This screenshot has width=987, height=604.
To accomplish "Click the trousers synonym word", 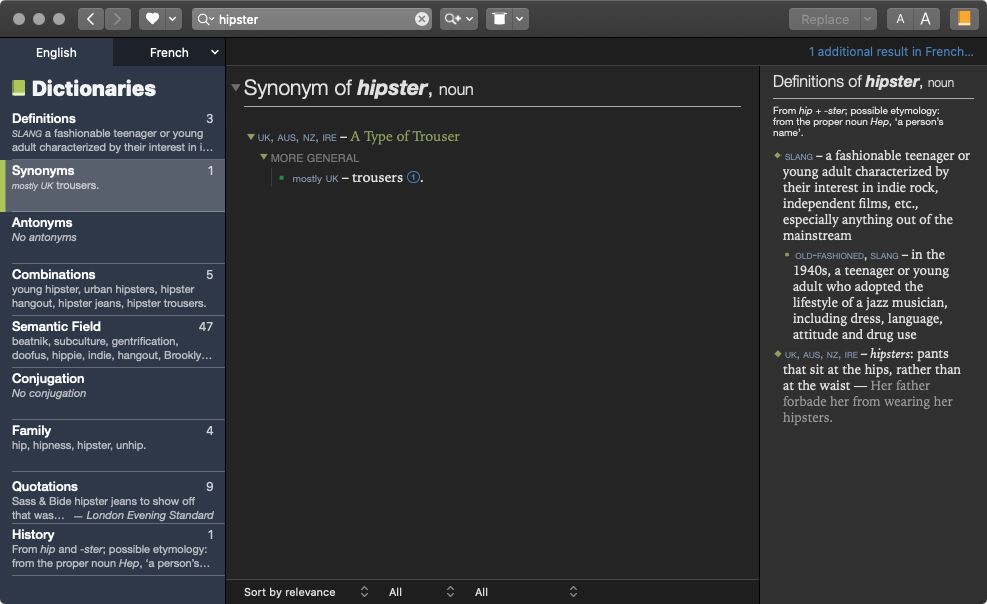I will coord(377,177).
